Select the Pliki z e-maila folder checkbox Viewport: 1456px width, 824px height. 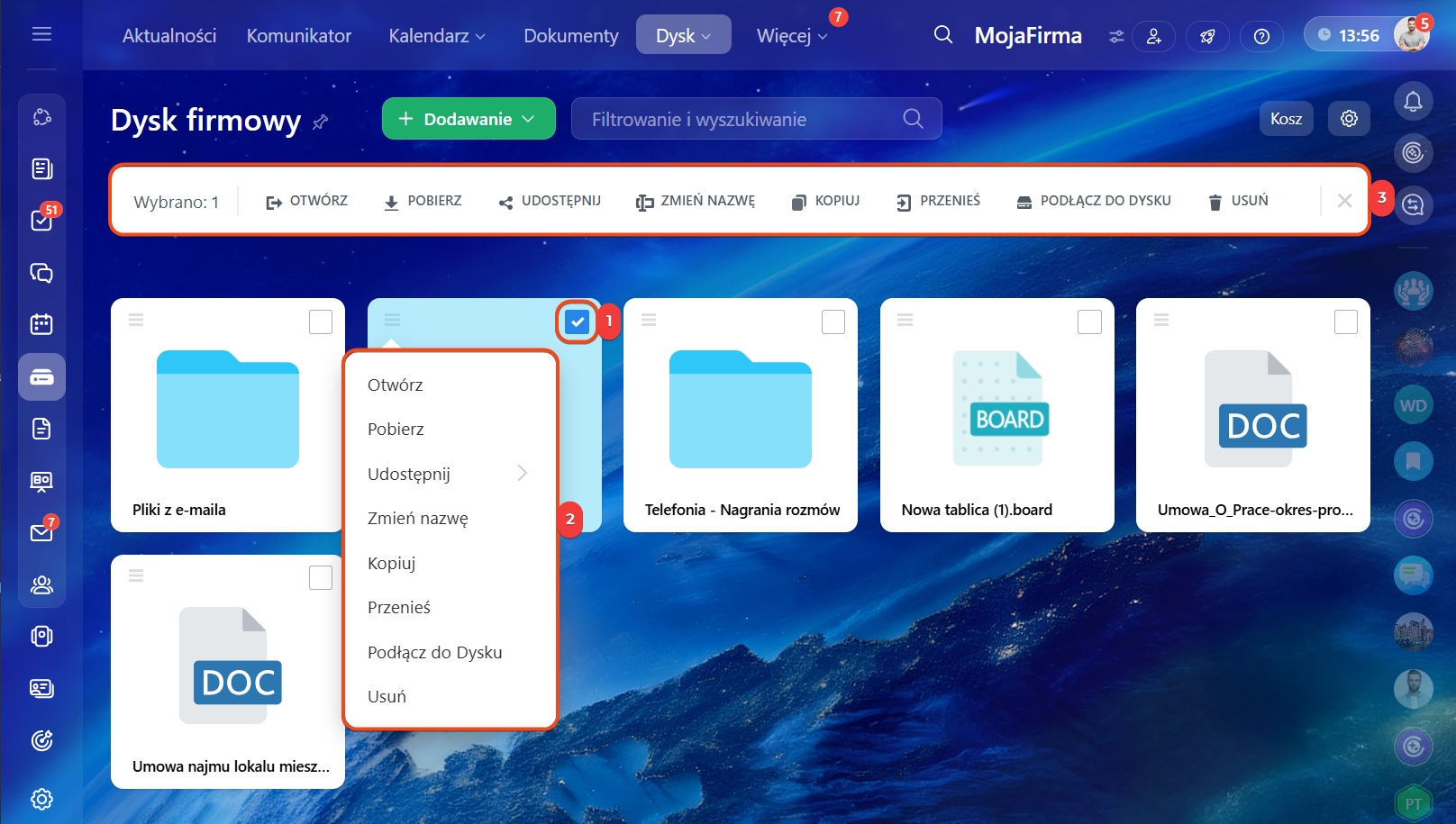pyautogui.click(x=321, y=321)
